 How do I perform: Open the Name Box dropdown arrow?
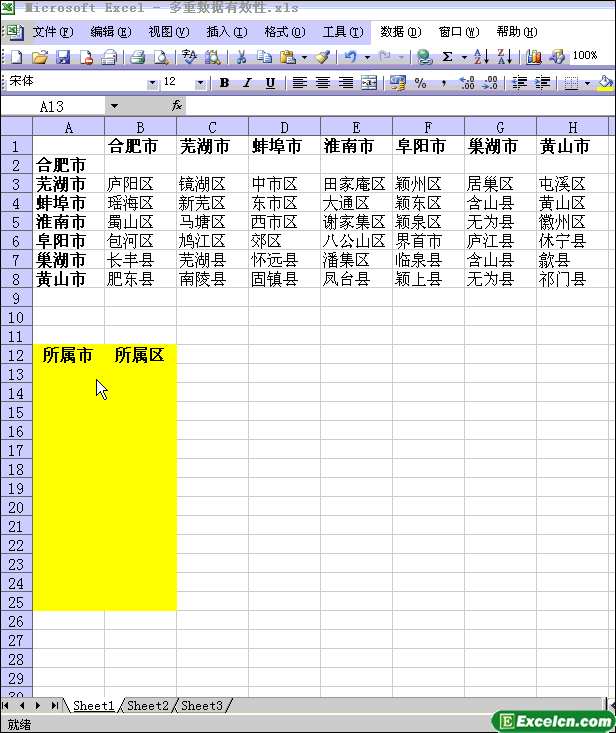pos(114,107)
